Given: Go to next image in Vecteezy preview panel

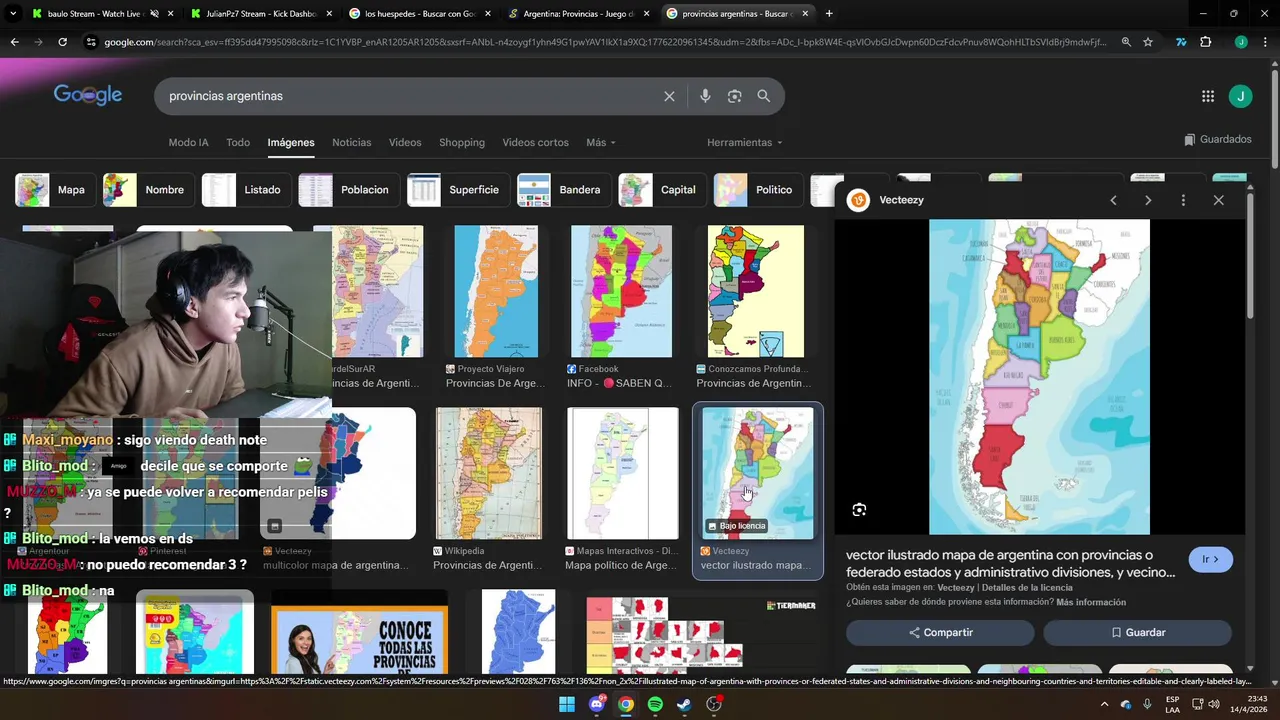Looking at the screenshot, I should pyautogui.click(x=1148, y=200).
